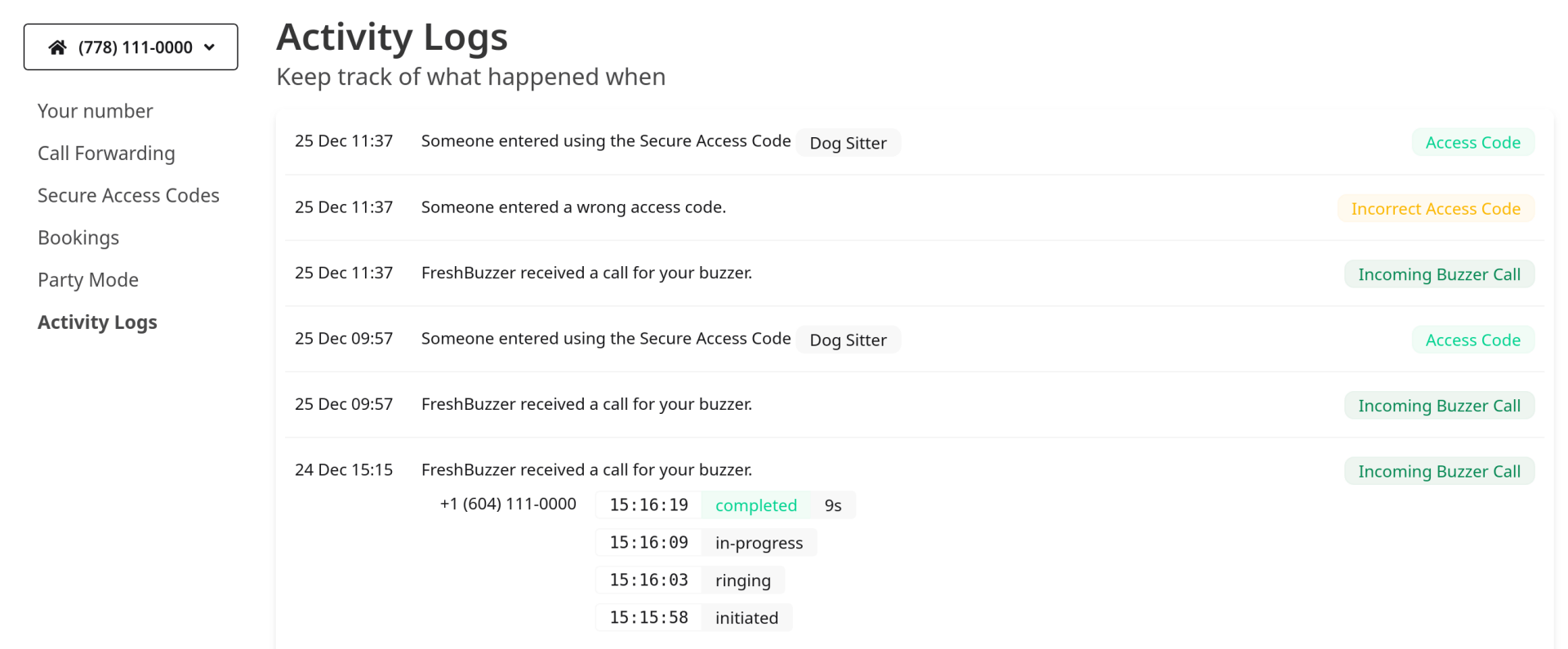Collapse the 24 Dec 15:15 call entry
This screenshot has height=649, width=1568.
pos(586,470)
